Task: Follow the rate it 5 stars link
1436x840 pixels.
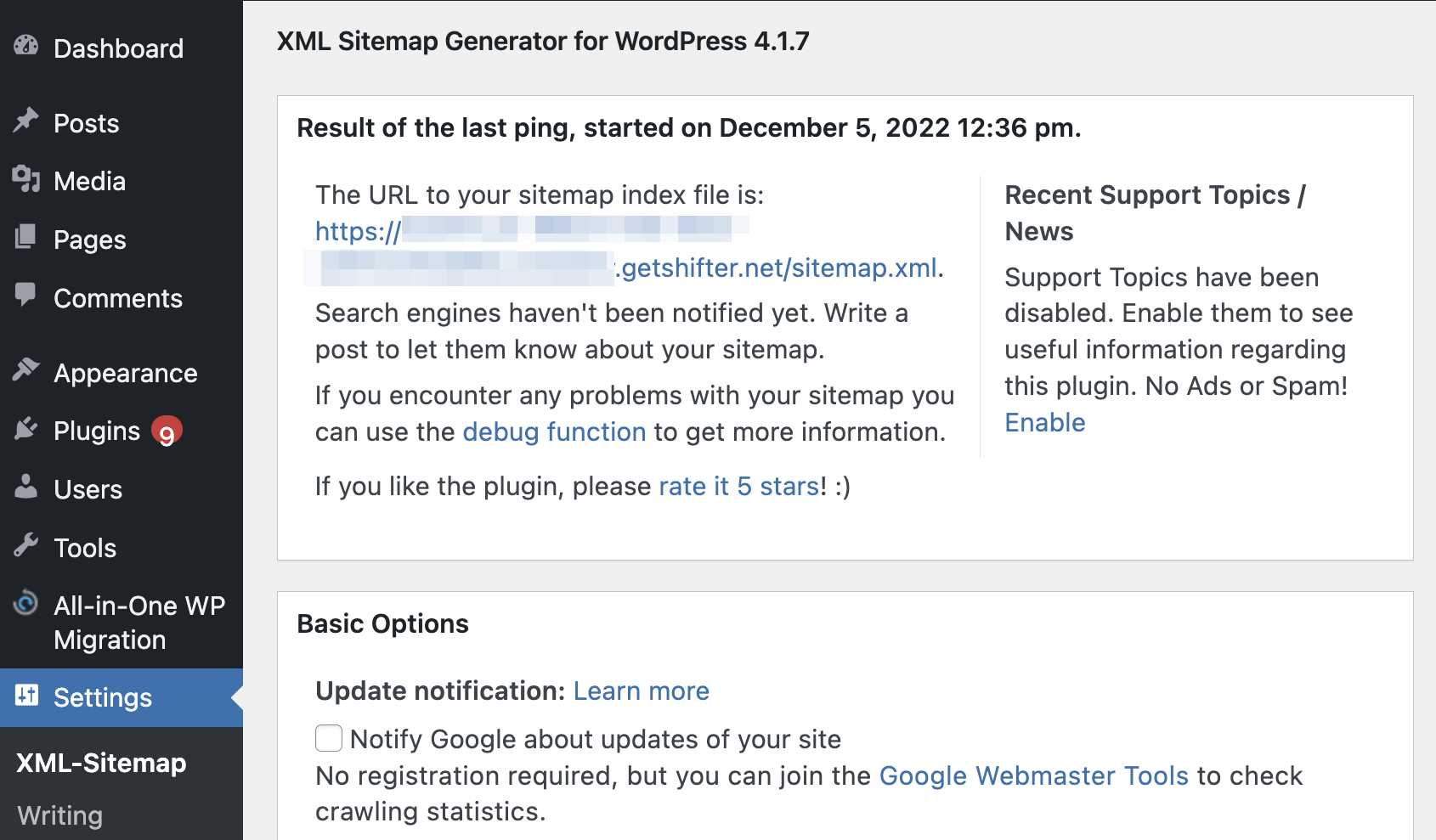Action: (x=739, y=486)
